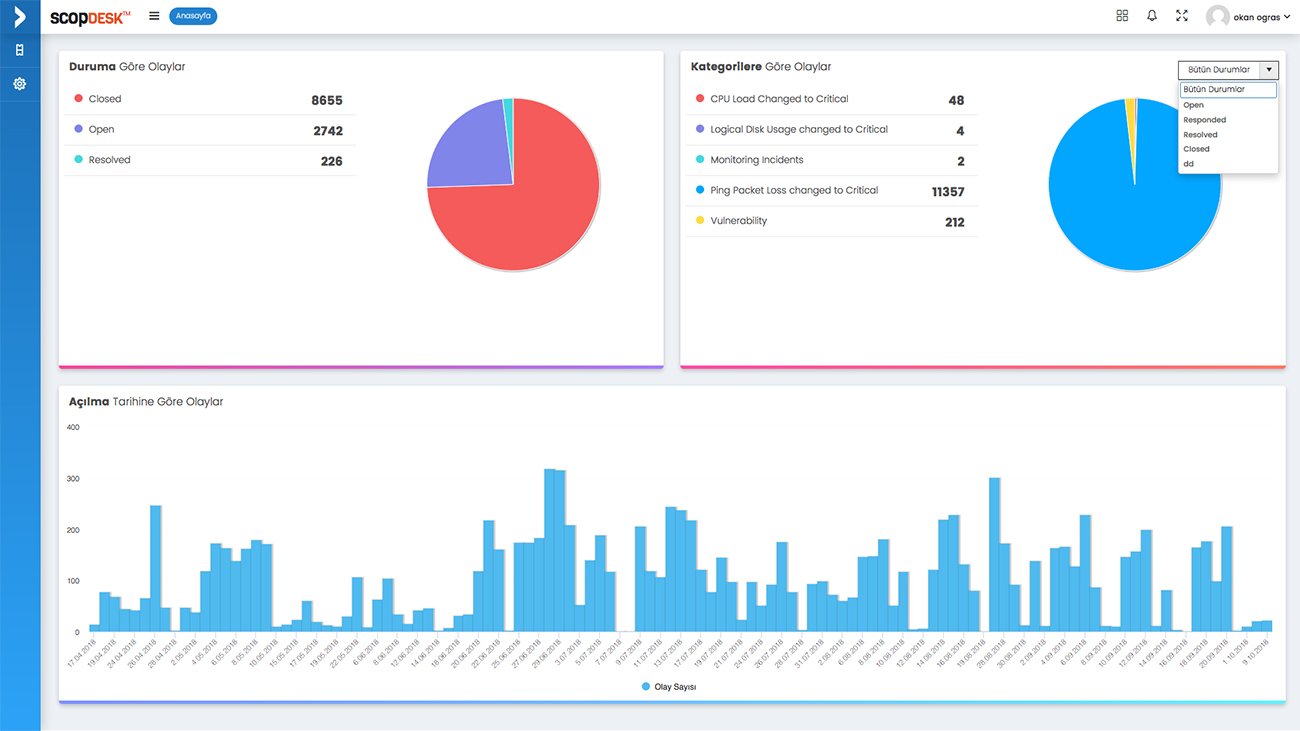Click the Anasayfa breadcrumb button
Viewport: 1300px width, 731px height.
tap(193, 16)
